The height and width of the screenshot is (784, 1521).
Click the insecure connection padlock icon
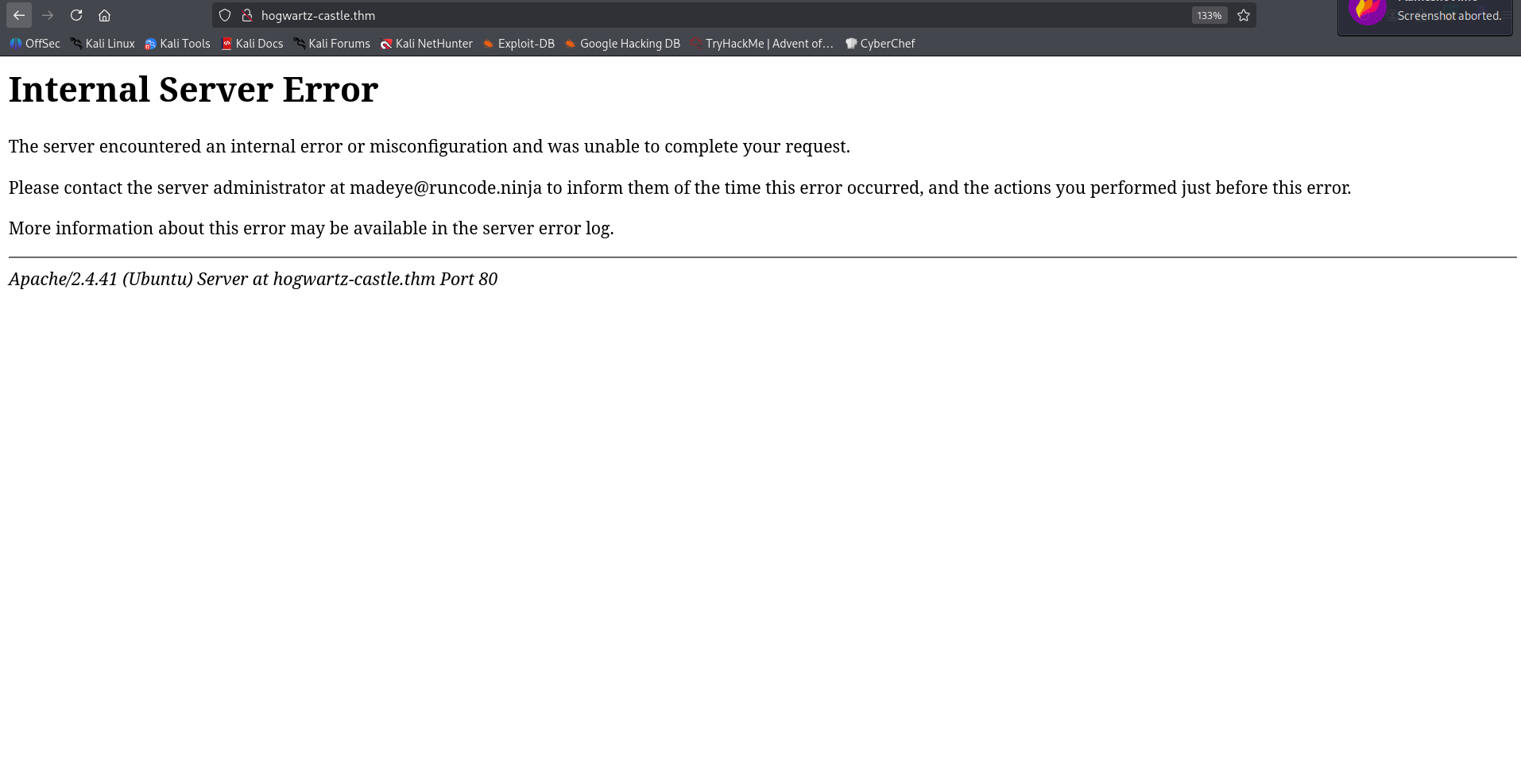pyautogui.click(x=246, y=15)
